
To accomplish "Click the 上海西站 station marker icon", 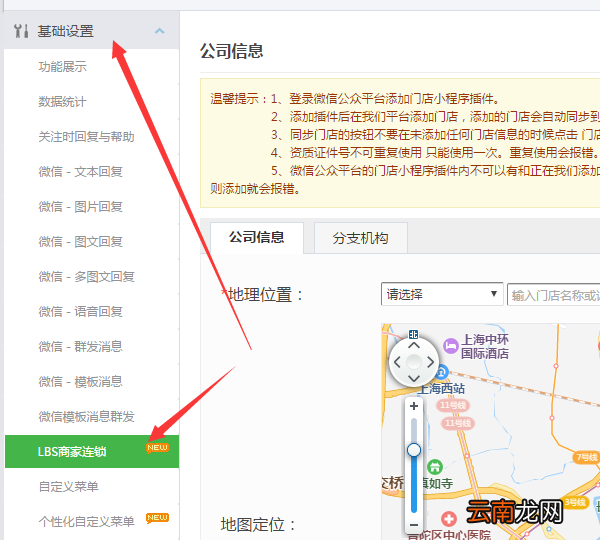I will (442, 372).
